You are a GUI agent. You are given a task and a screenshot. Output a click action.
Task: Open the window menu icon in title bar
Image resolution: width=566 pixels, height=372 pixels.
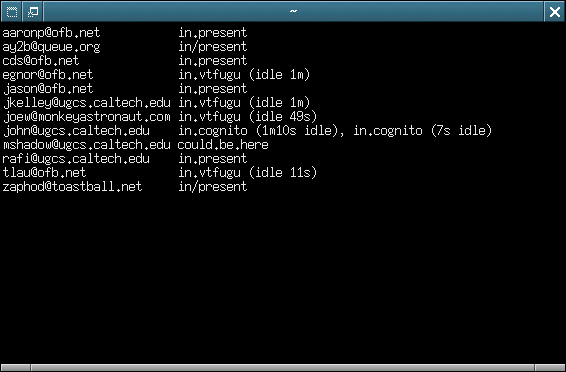12,12
